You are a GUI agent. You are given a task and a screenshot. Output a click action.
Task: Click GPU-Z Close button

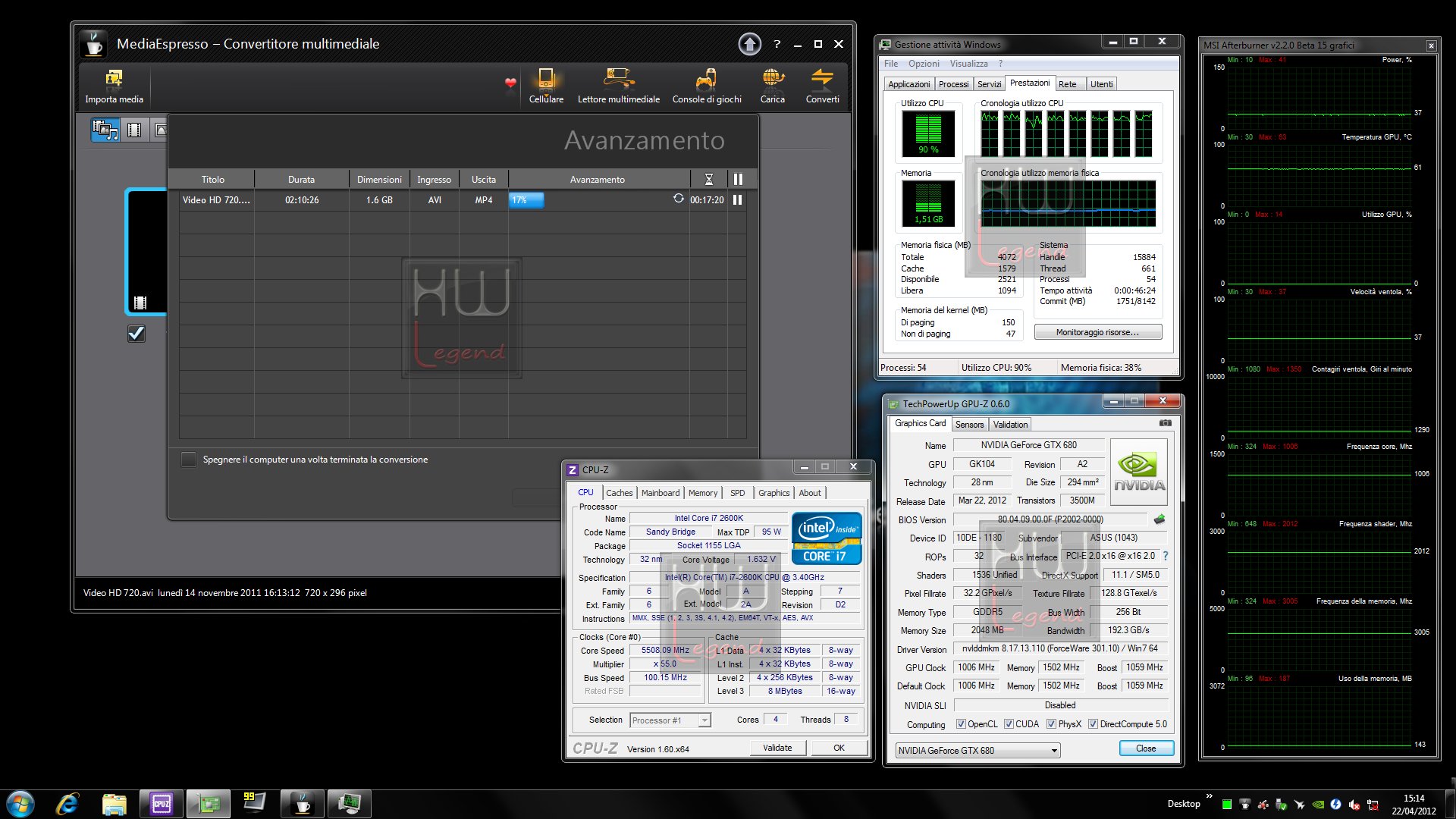point(1146,748)
